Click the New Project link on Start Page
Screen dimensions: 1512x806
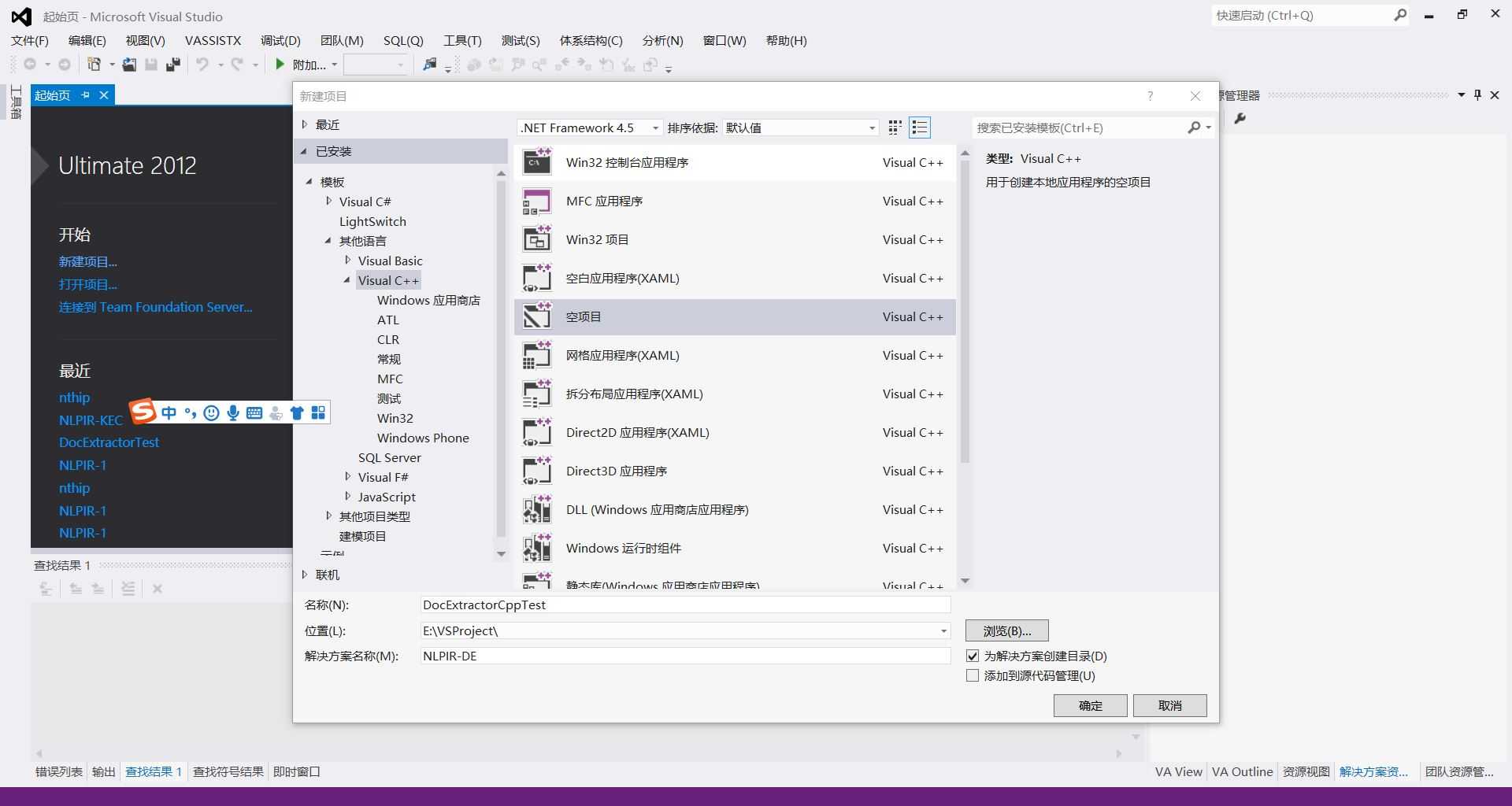[x=88, y=261]
